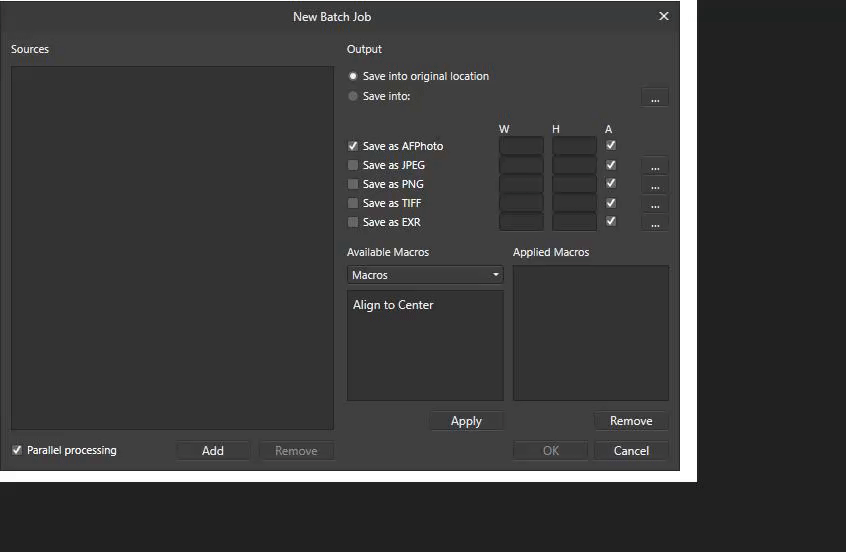Click the OK button
Viewport: 846px width, 552px height.
550,451
